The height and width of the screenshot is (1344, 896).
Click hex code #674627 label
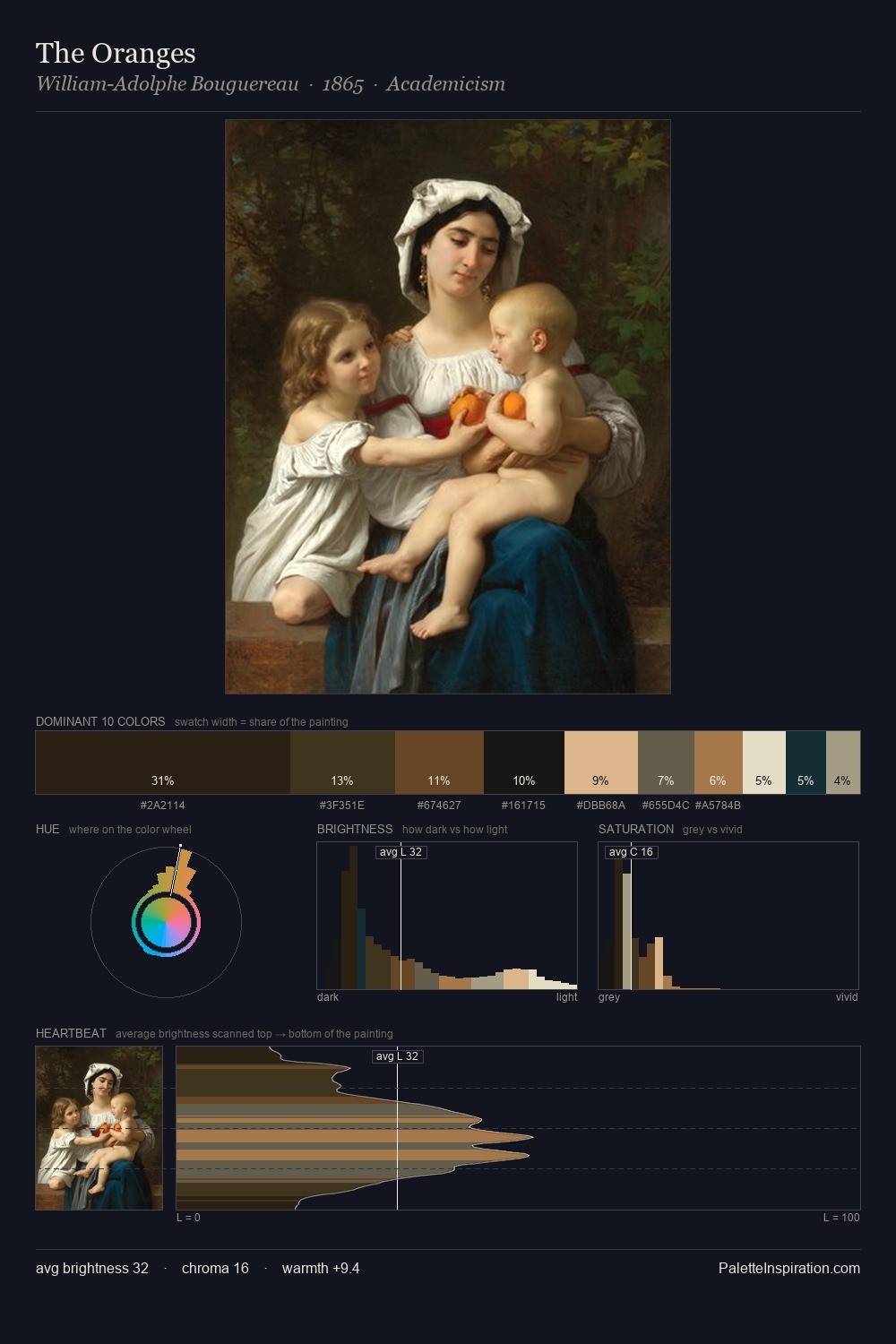coord(439,806)
